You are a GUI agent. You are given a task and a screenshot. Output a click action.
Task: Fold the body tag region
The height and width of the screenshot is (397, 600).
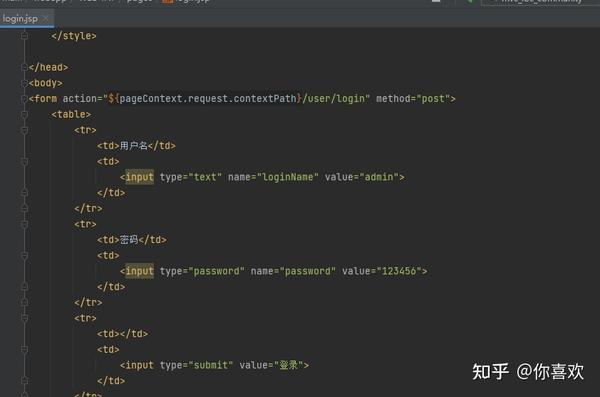tap(24, 83)
